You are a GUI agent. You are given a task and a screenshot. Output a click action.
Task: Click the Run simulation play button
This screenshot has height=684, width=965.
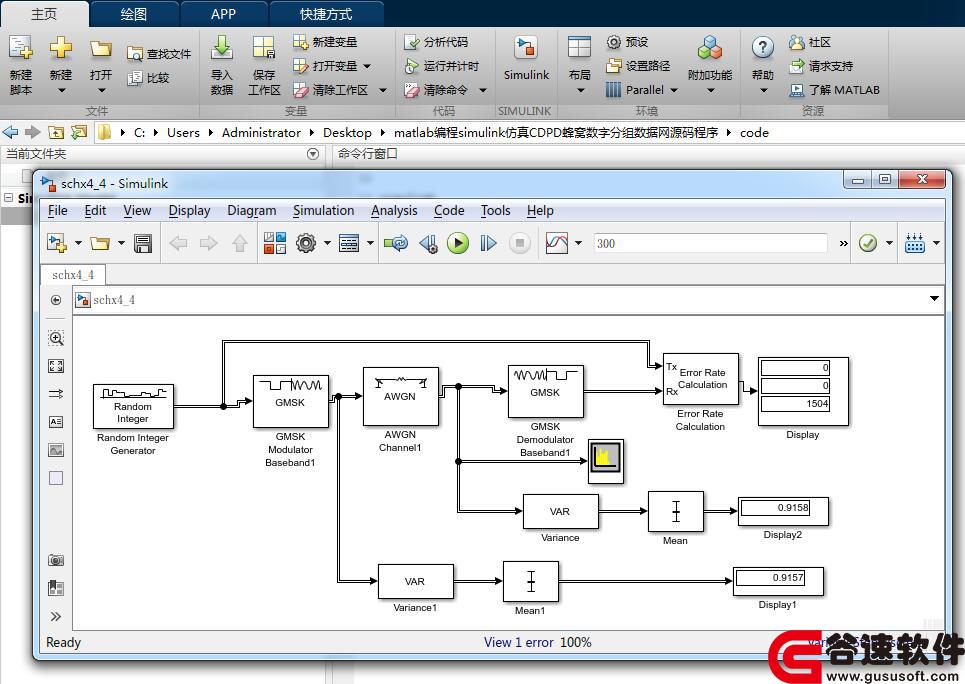pyautogui.click(x=458, y=243)
